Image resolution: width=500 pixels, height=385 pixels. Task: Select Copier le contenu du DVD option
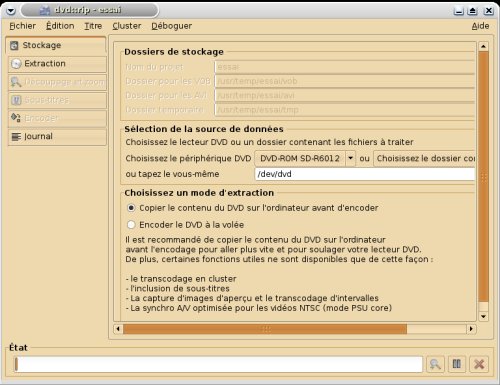131,208
